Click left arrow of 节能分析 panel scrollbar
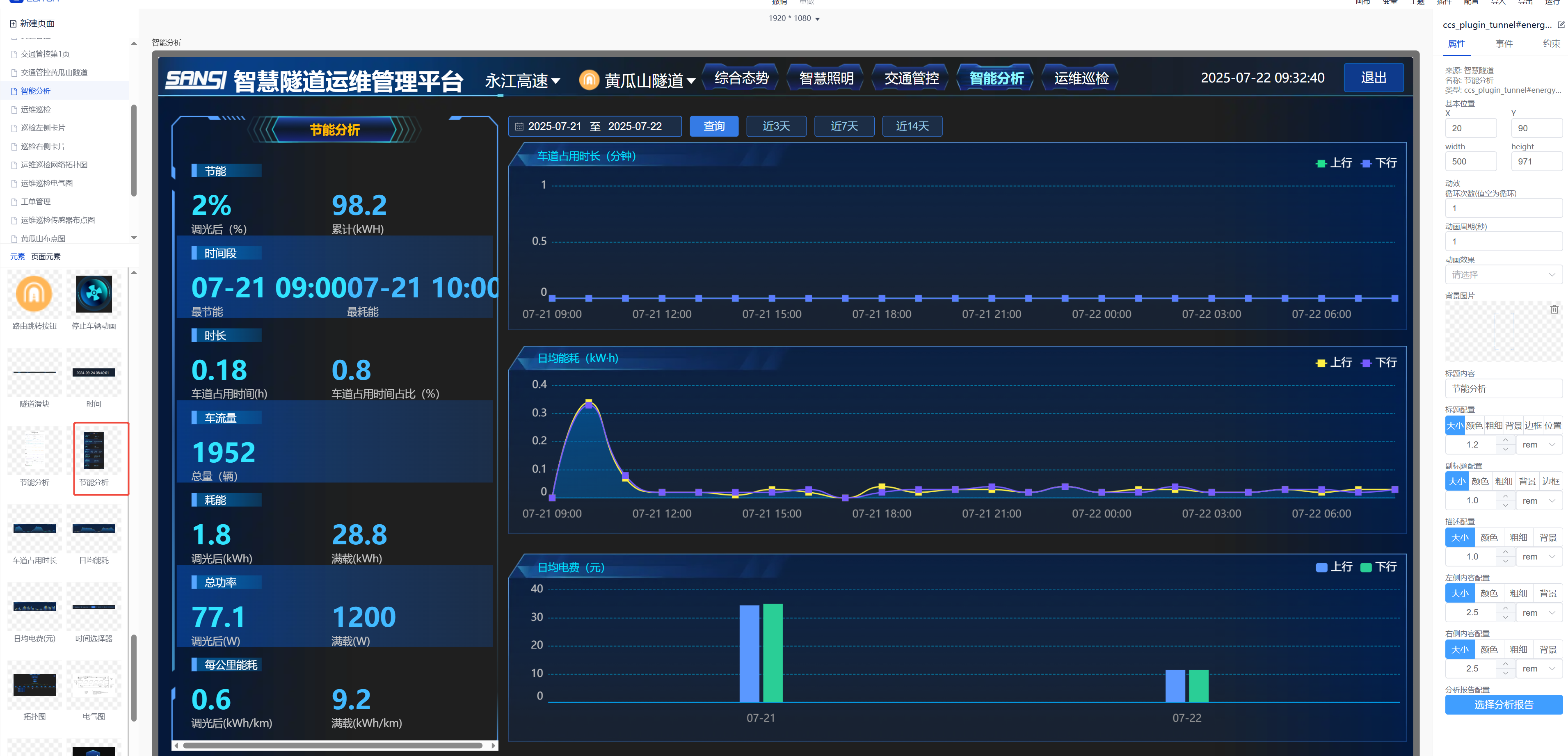The height and width of the screenshot is (756, 1568). (176, 746)
